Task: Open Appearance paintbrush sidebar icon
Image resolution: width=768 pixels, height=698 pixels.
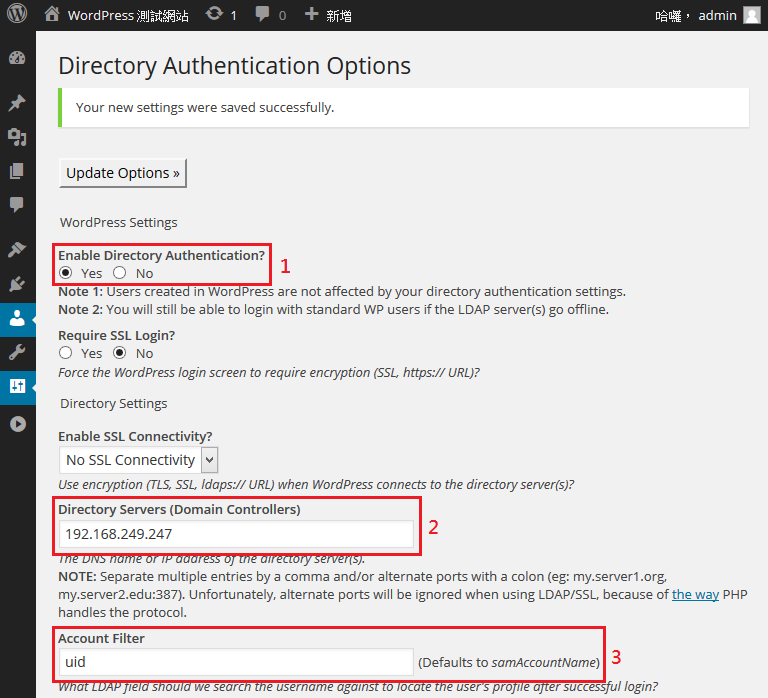Action: coord(17,249)
